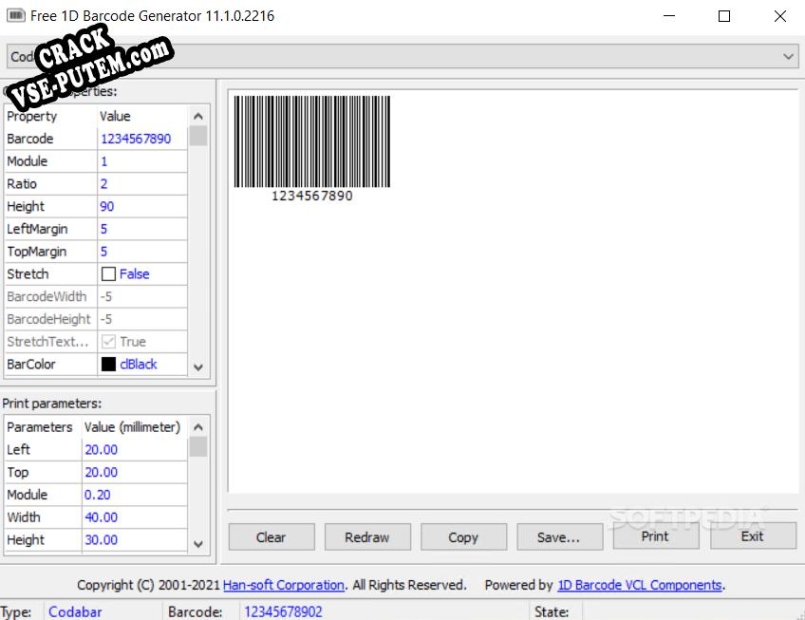Close the Barcode Generator window
805x620 pixels.
click(780, 16)
